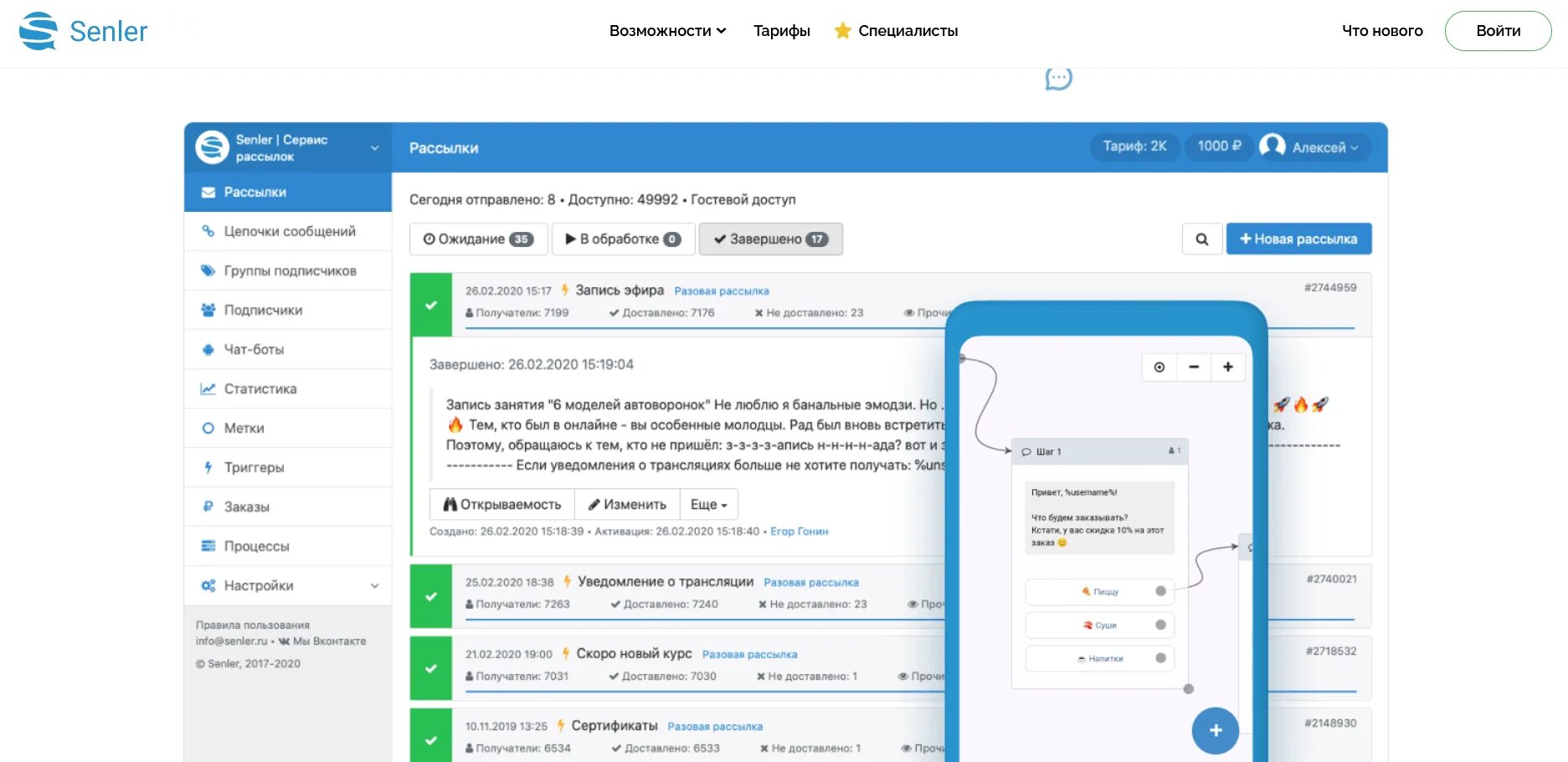
Task: Click the center/target icon in bot editor
Action: click(x=1159, y=367)
